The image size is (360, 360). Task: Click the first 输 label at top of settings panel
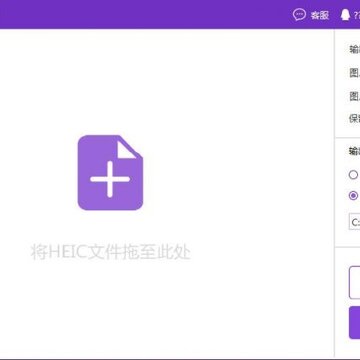click(354, 49)
